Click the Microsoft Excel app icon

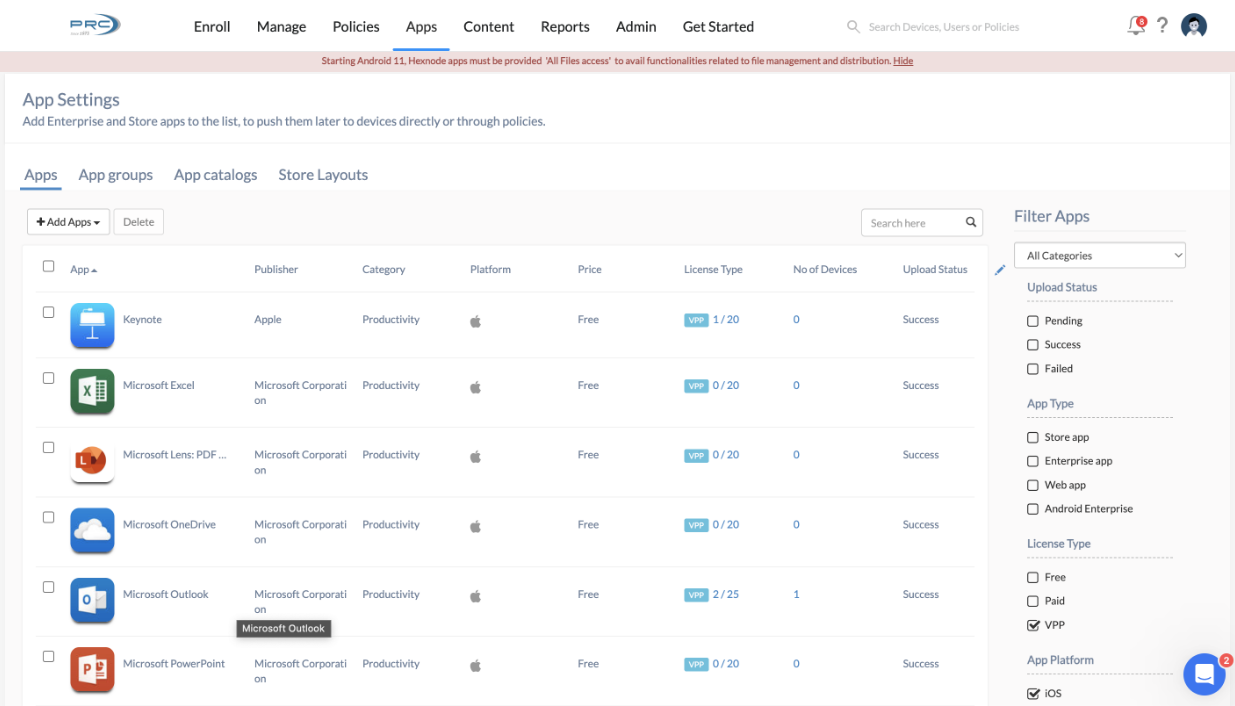92,389
